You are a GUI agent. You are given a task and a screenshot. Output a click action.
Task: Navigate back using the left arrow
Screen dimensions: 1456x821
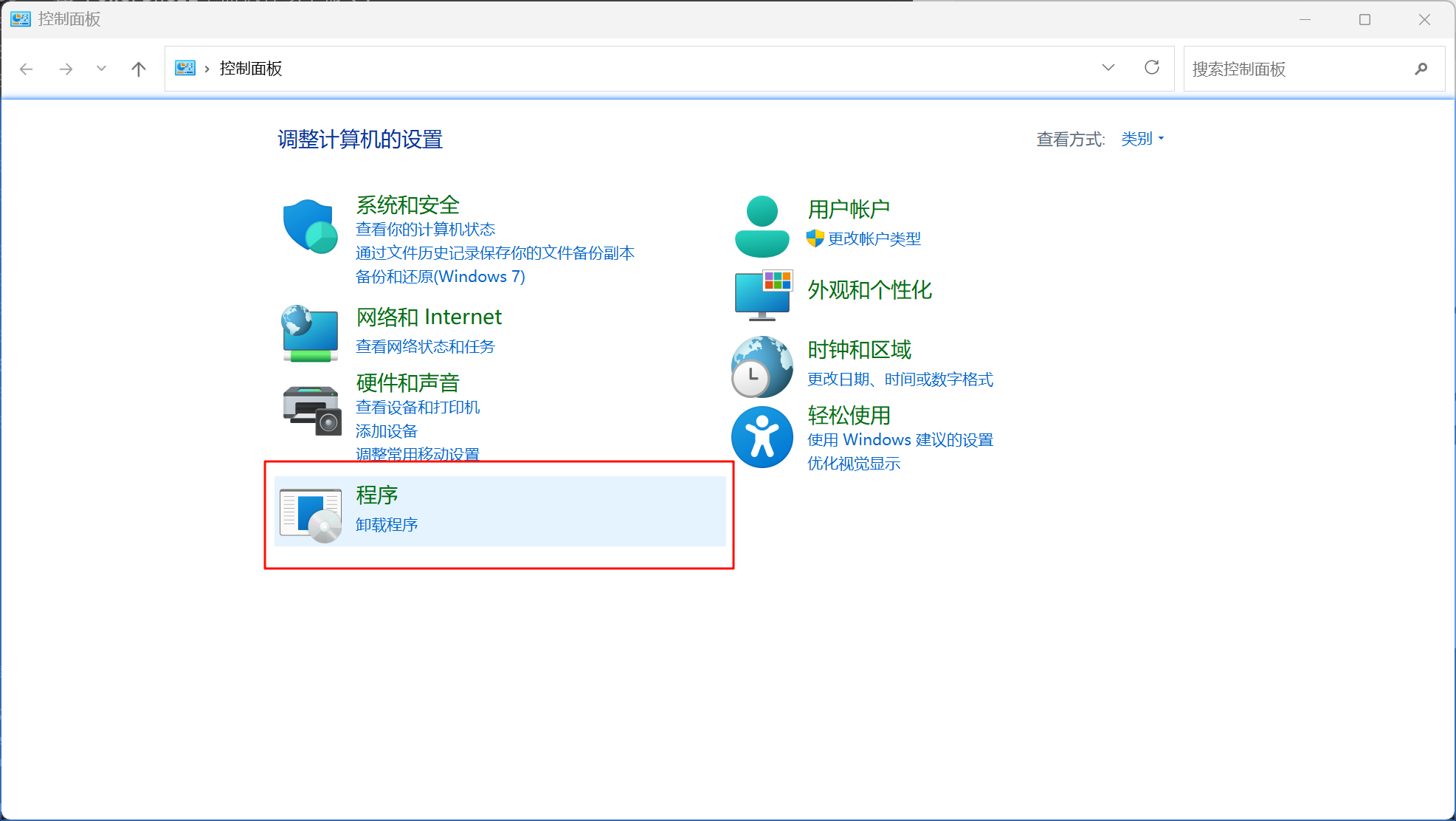[27, 68]
